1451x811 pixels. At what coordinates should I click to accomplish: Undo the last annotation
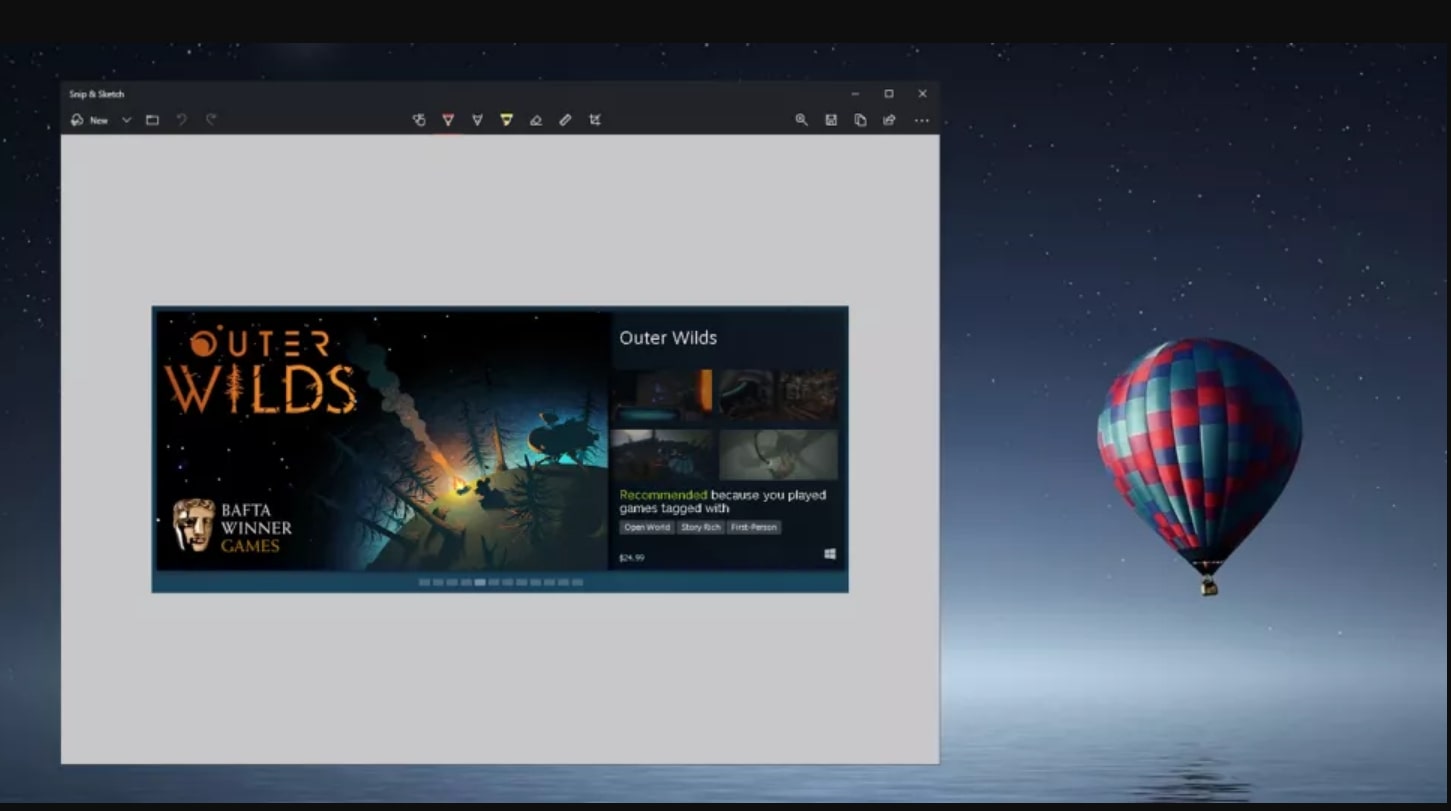coord(181,120)
